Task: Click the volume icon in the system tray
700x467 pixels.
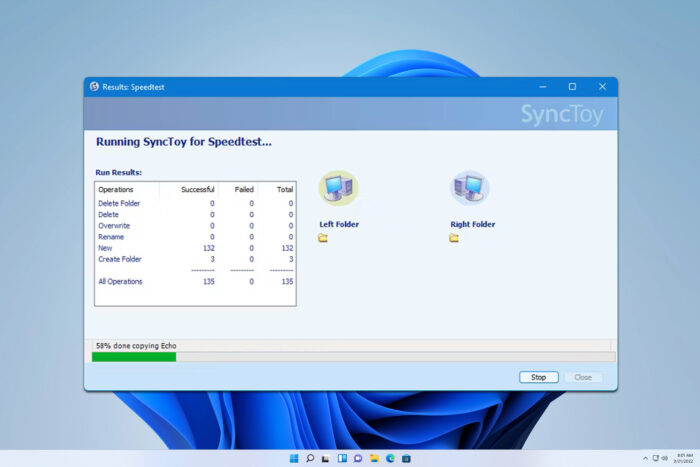Action: click(664, 458)
